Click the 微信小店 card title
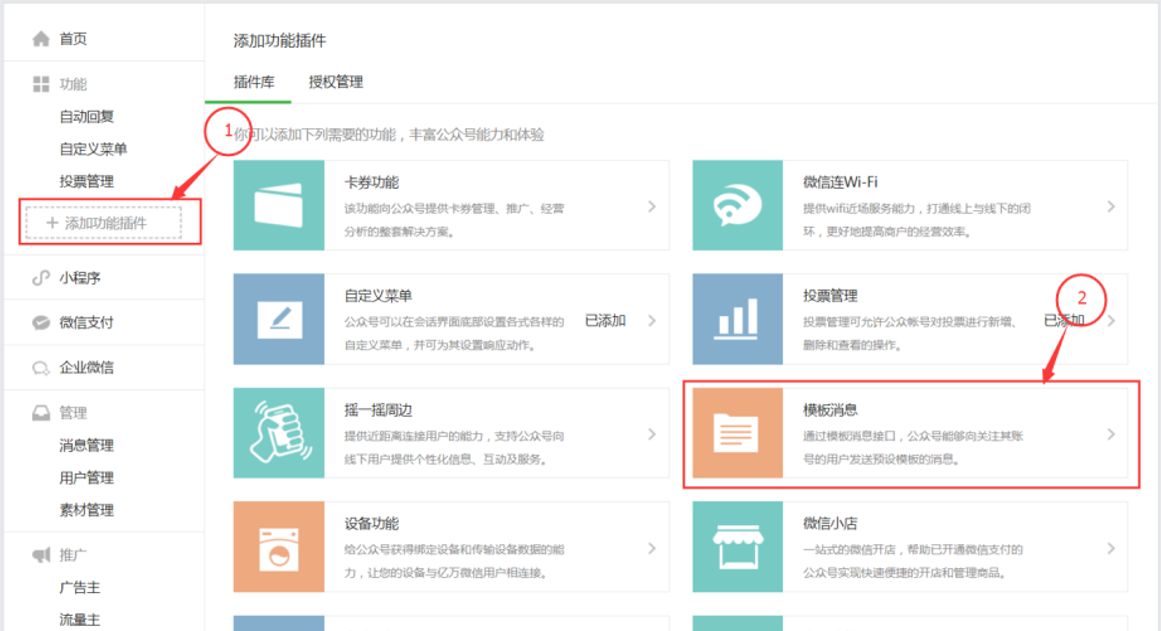 tap(831, 524)
